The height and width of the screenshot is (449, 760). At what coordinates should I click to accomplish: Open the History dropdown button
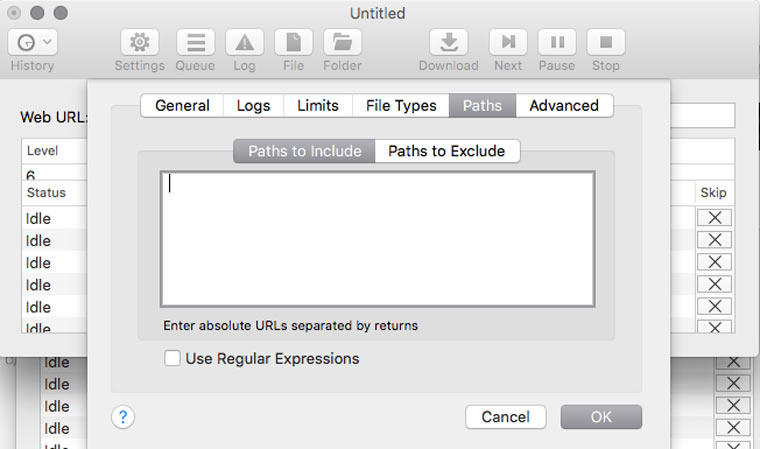[32, 43]
